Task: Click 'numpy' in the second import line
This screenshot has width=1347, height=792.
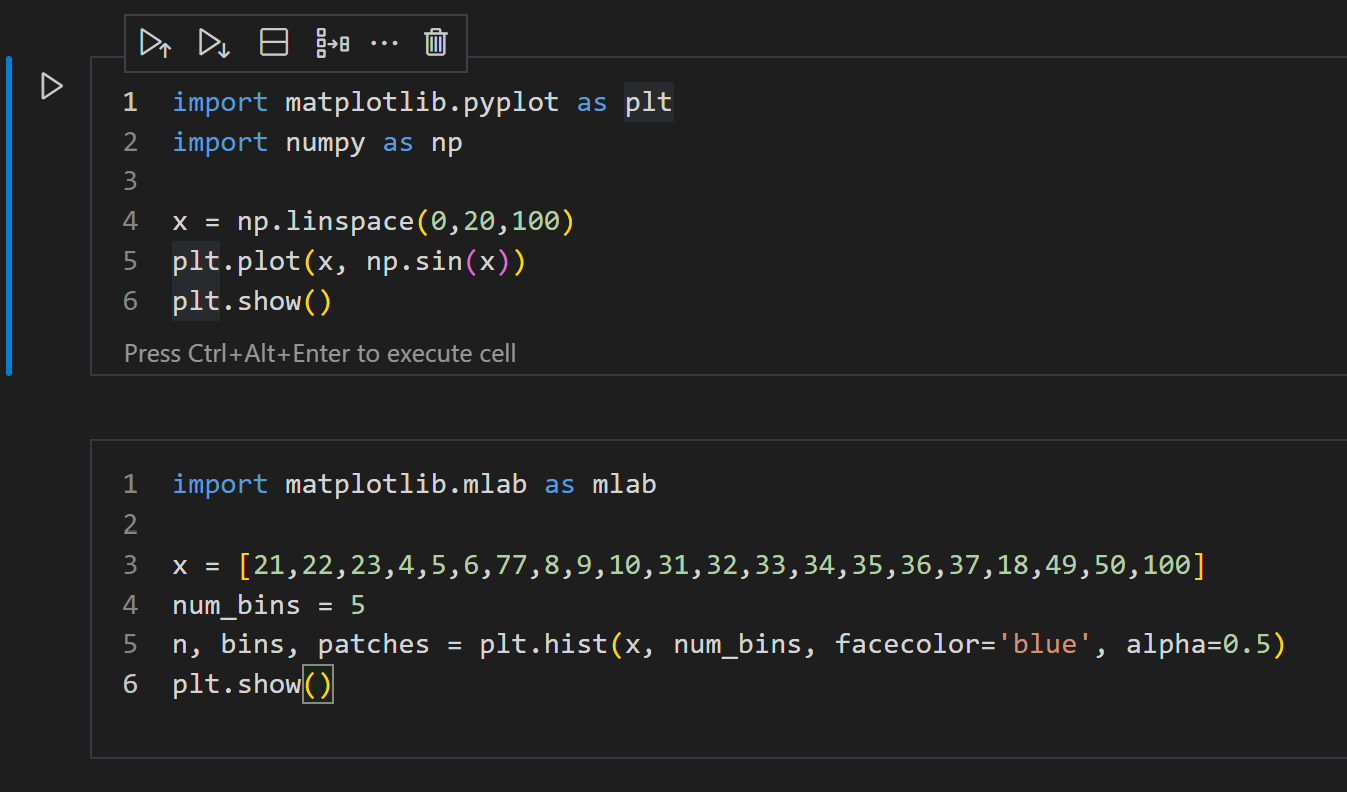Action: point(325,143)
